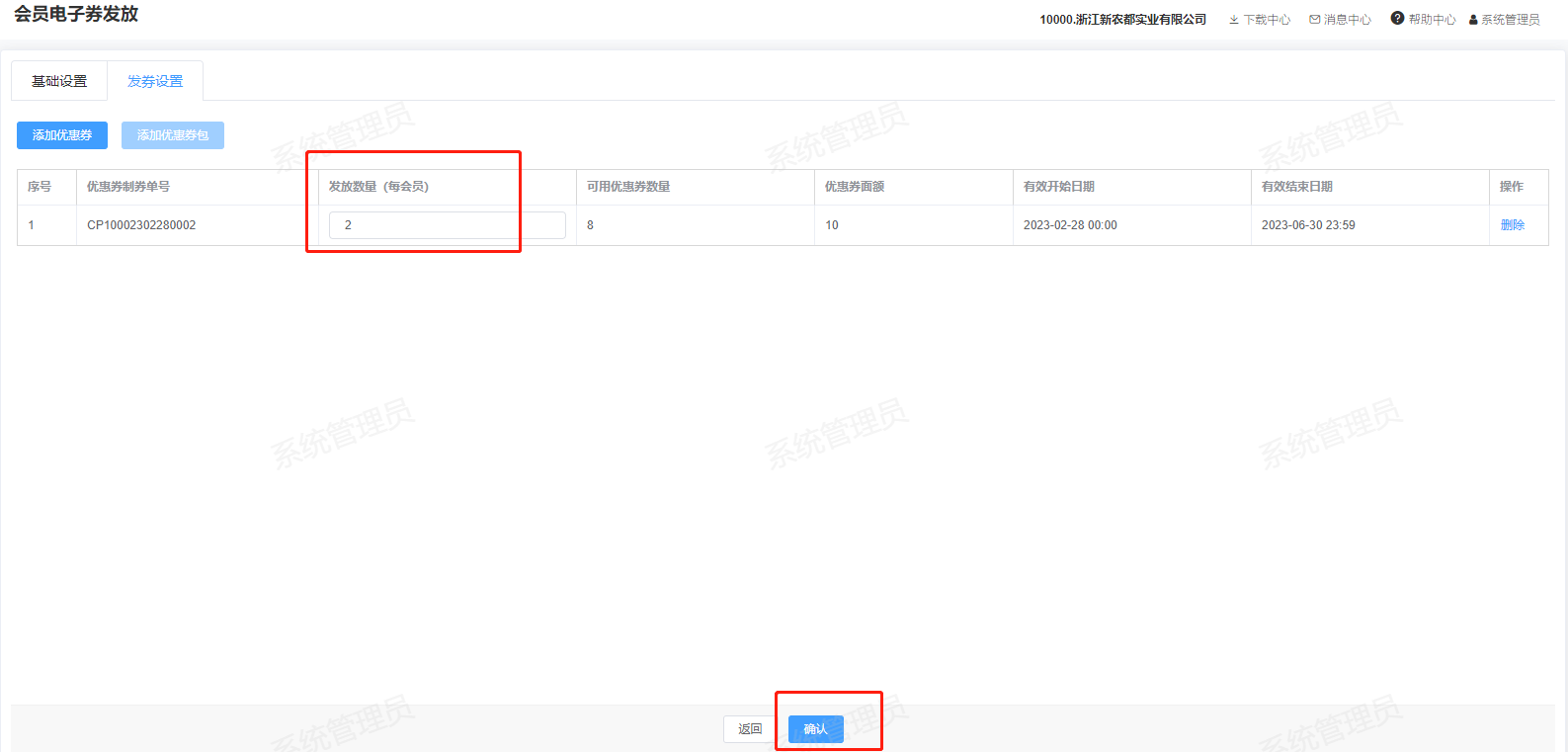Open 消息中心 link

pos(1348,20)
